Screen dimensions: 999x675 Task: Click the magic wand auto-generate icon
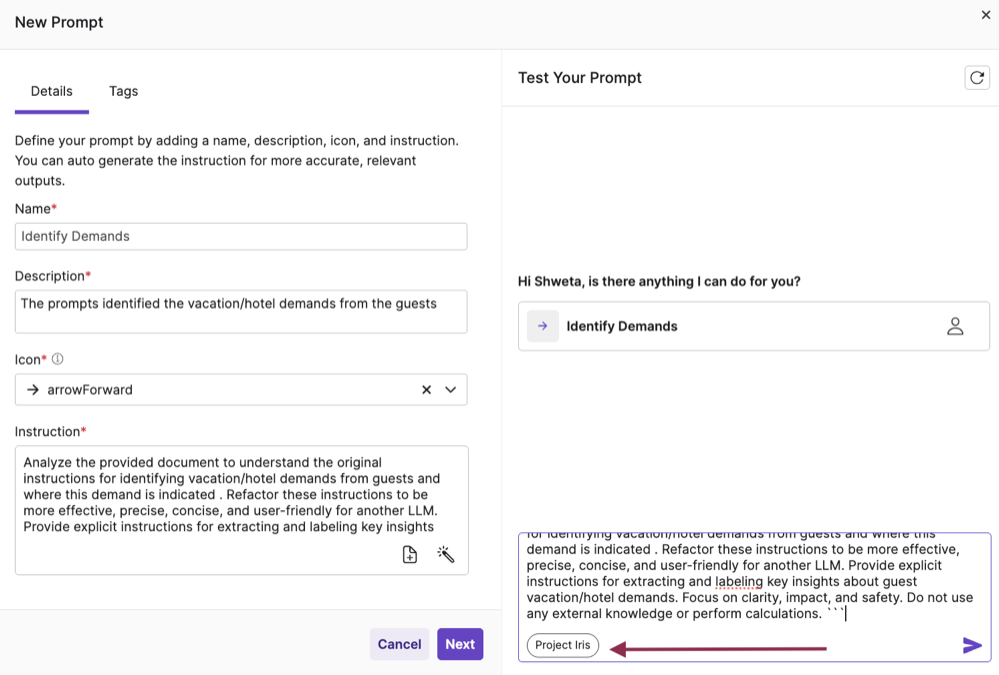tap(445, 555)
